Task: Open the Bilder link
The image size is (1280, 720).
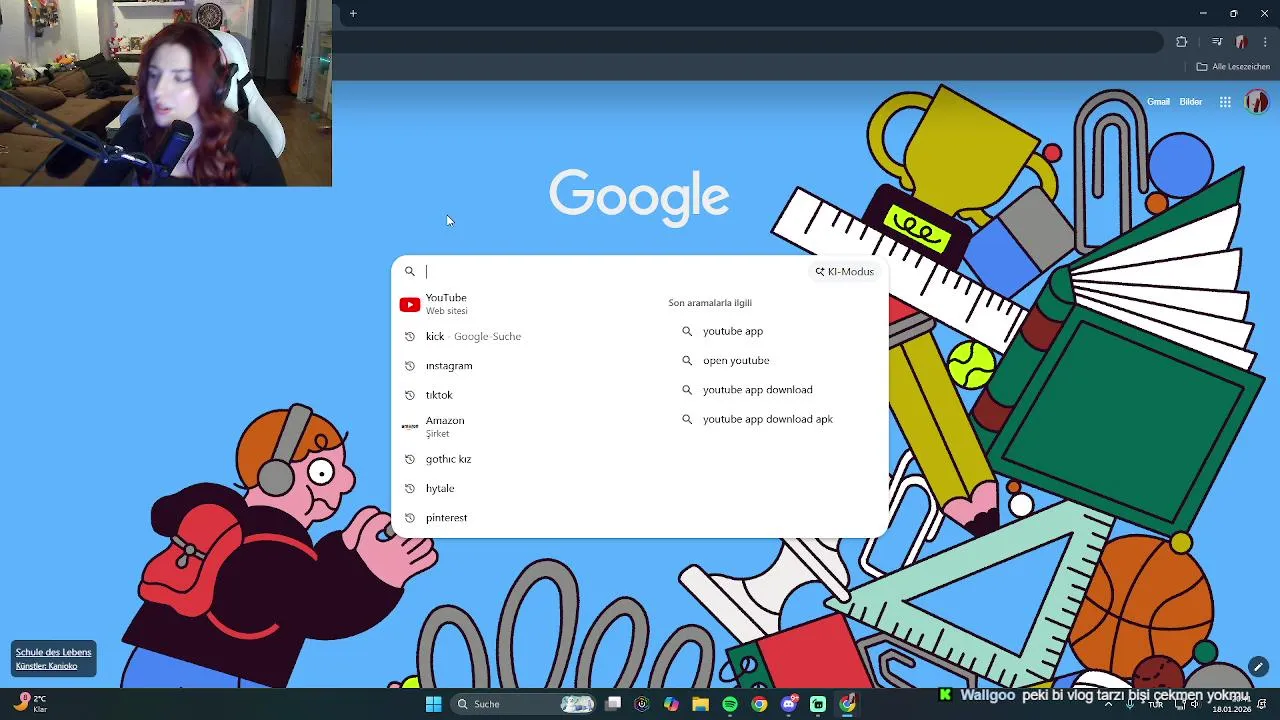Action: pos(1190,102)
